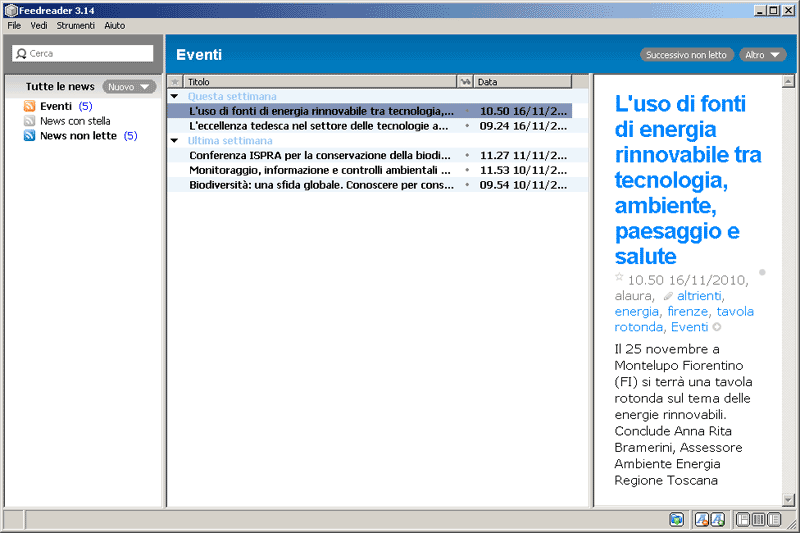Click the blue update feeds status bar icon
This screenshot has width=800, height=533.
[x=677, y=519]
